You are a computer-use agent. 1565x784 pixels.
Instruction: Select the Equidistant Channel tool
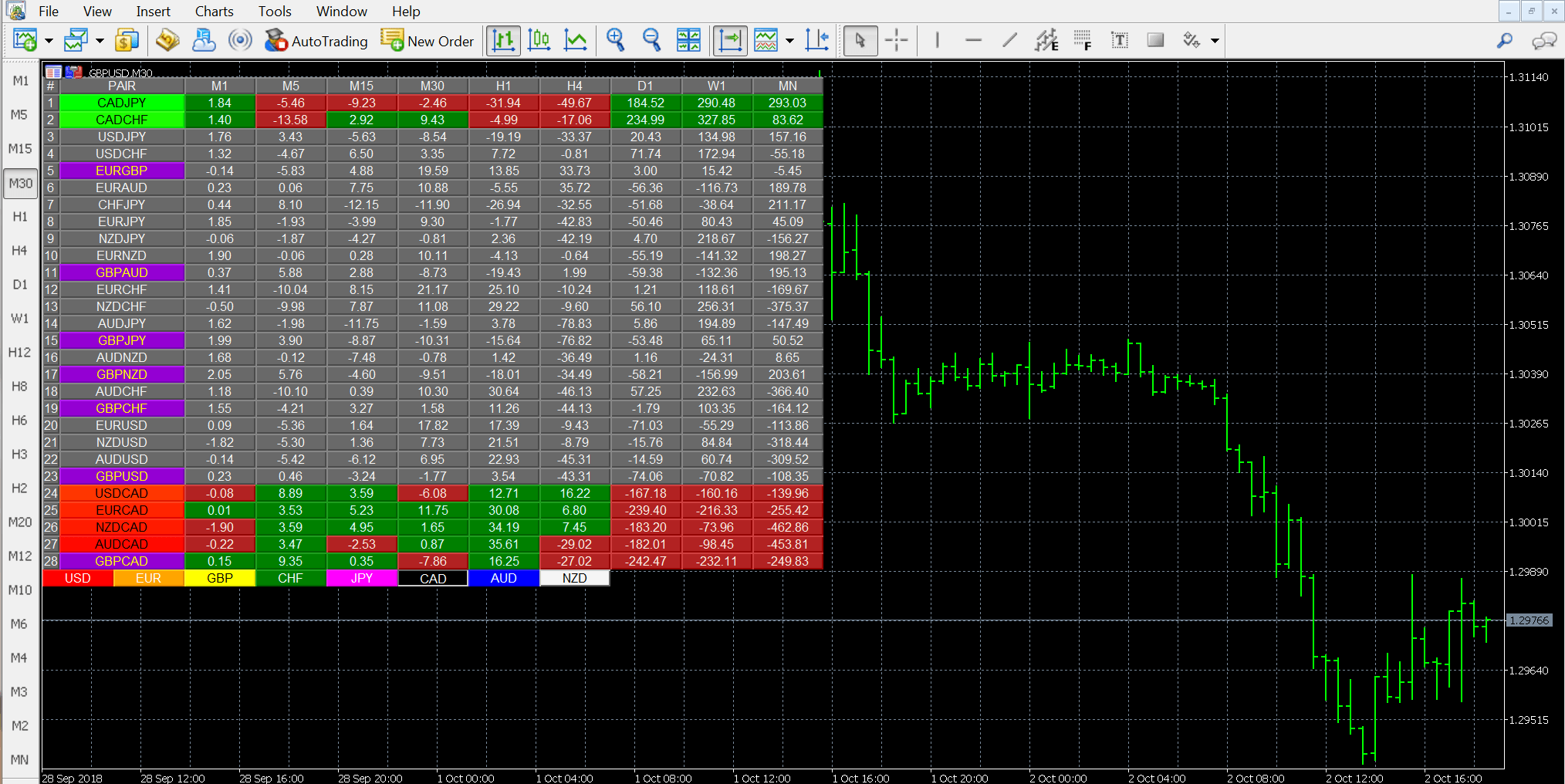click(1046, 40)
